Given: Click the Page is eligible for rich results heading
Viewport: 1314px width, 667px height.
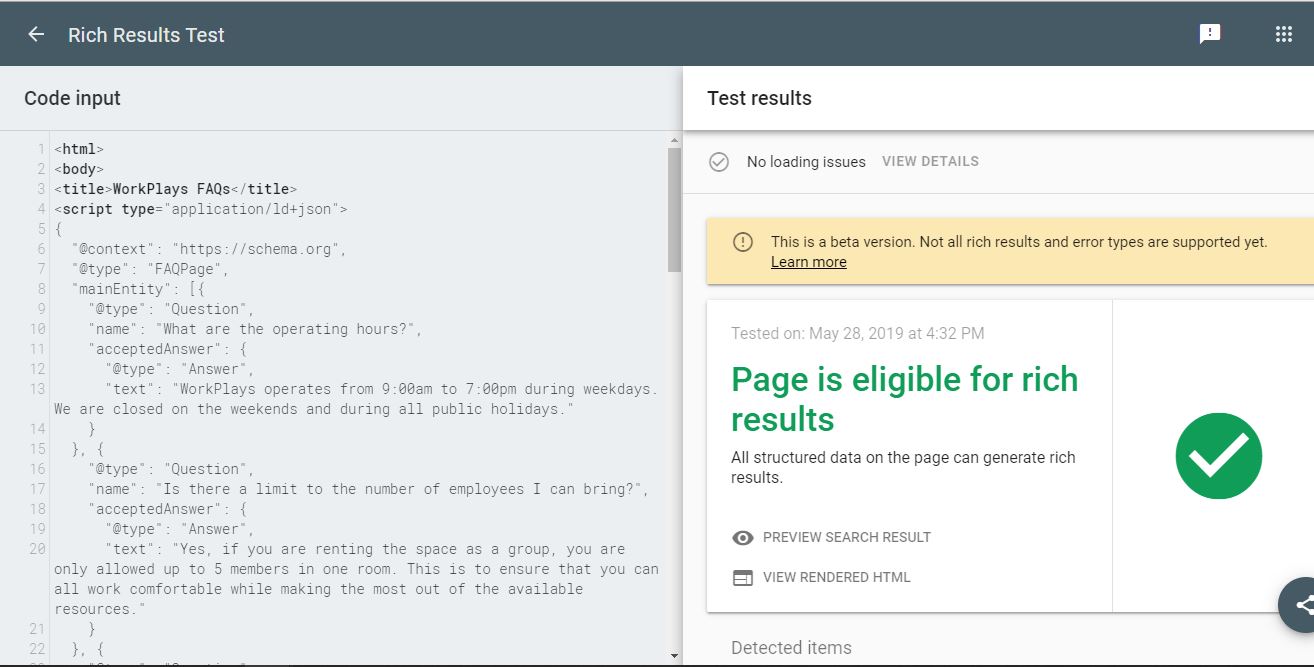Looking at the screenshot, I should coord(904,399).
